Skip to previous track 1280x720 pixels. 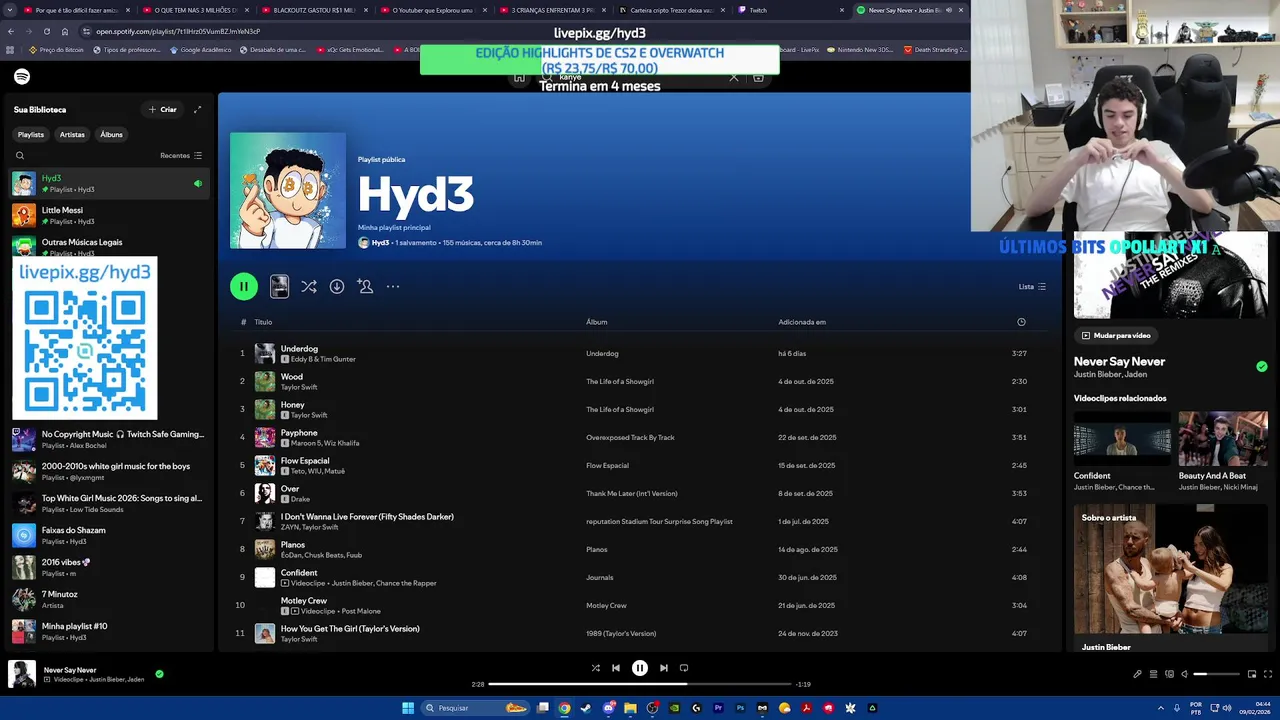click(616, 668)
